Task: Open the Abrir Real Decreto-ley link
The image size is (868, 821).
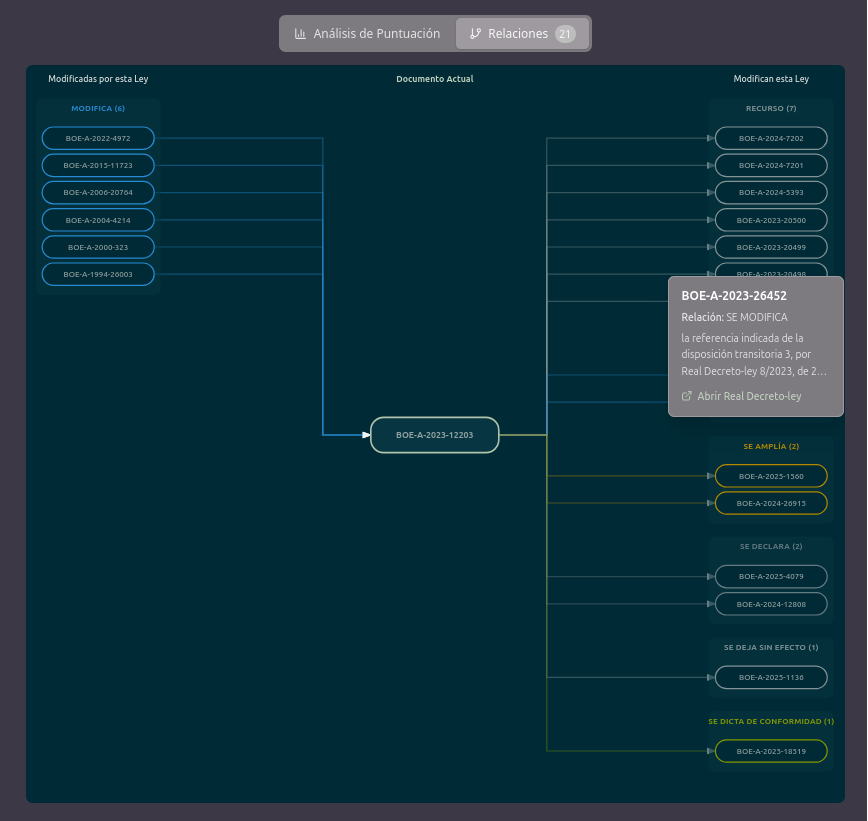Action: (x=749, y=396)
